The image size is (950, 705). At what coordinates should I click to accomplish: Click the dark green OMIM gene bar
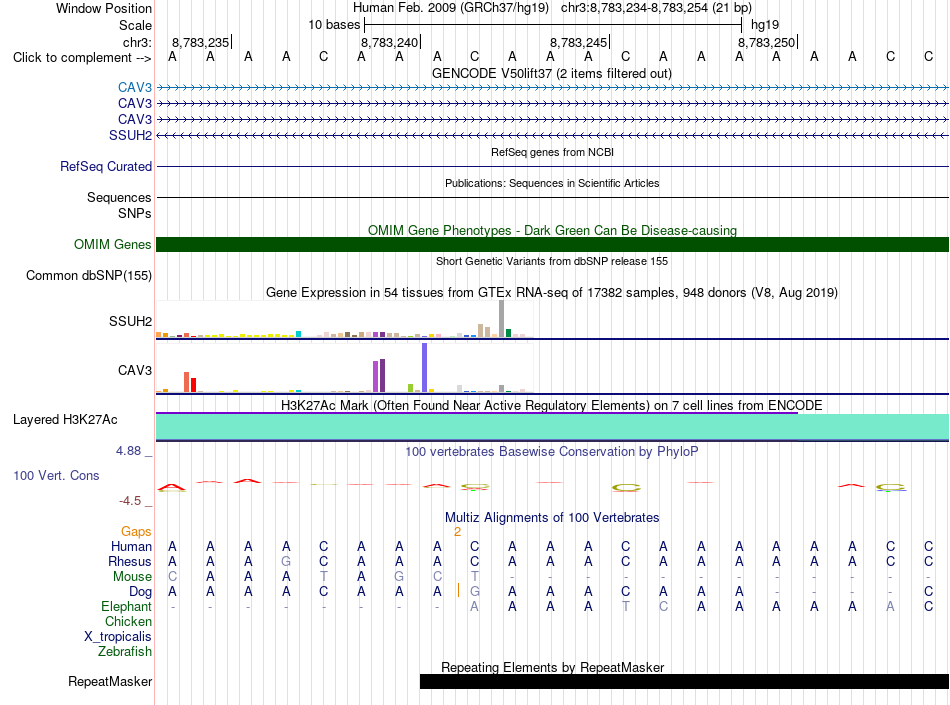click(552, 244)
